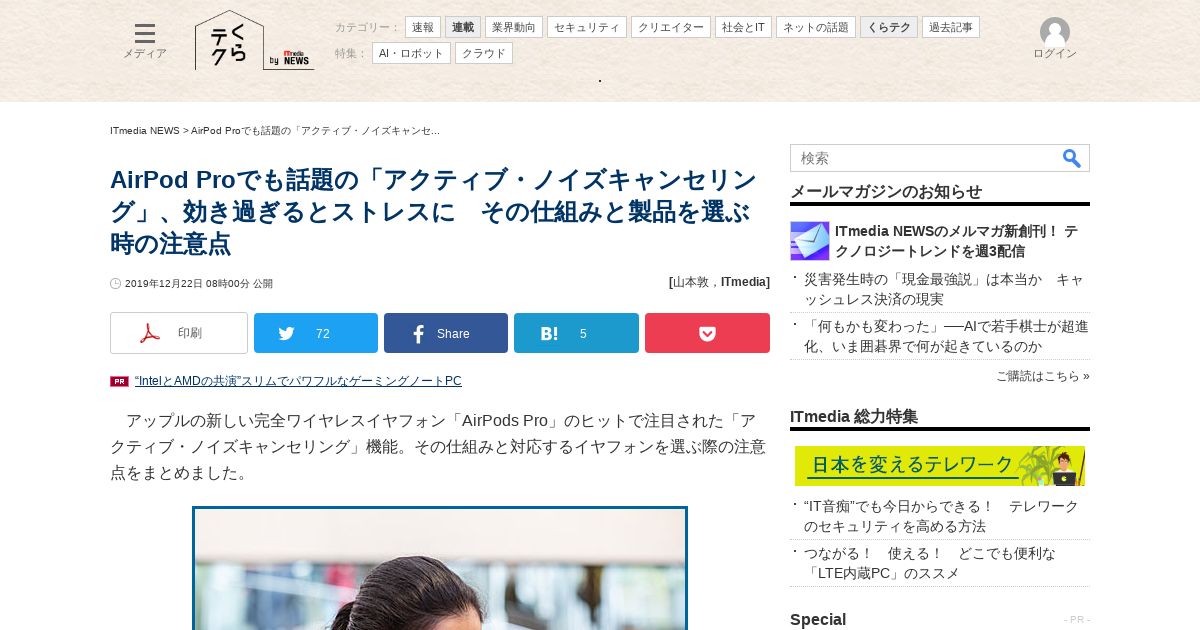Click the Special section heading

[818, 619]
